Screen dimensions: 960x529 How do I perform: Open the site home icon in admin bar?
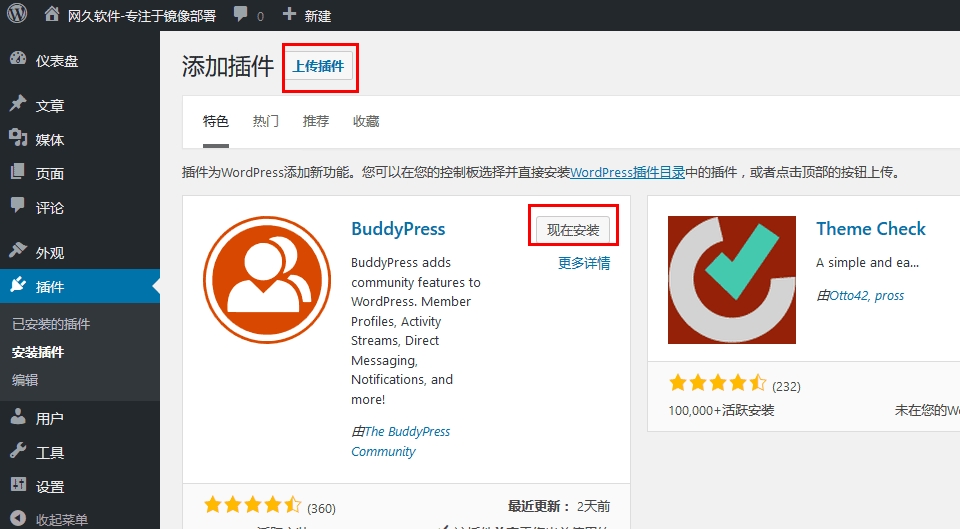pos(52,15)
